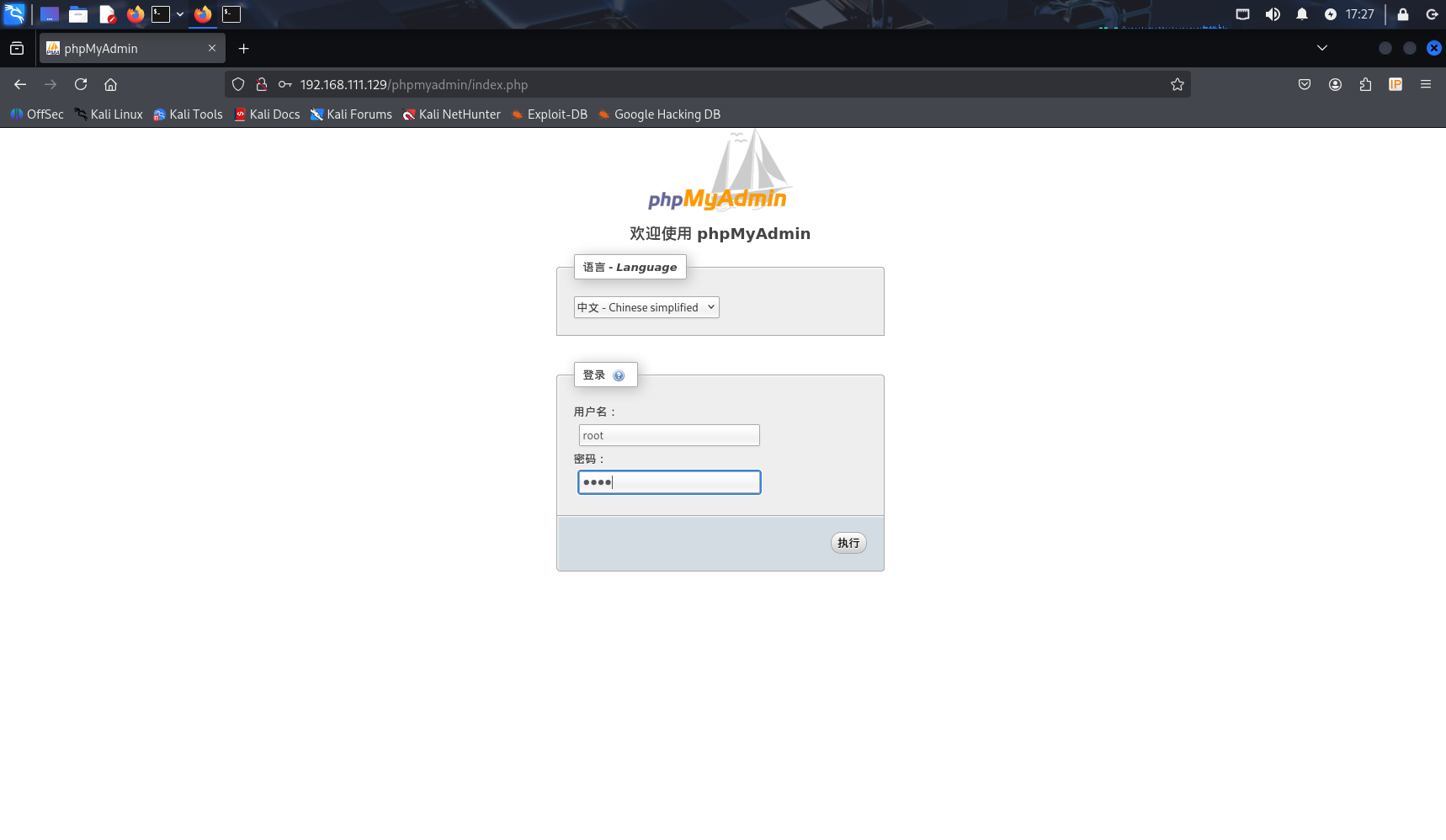Show the insecure connection lock info
Viewport: 1446px width, 840px height.
262,84
